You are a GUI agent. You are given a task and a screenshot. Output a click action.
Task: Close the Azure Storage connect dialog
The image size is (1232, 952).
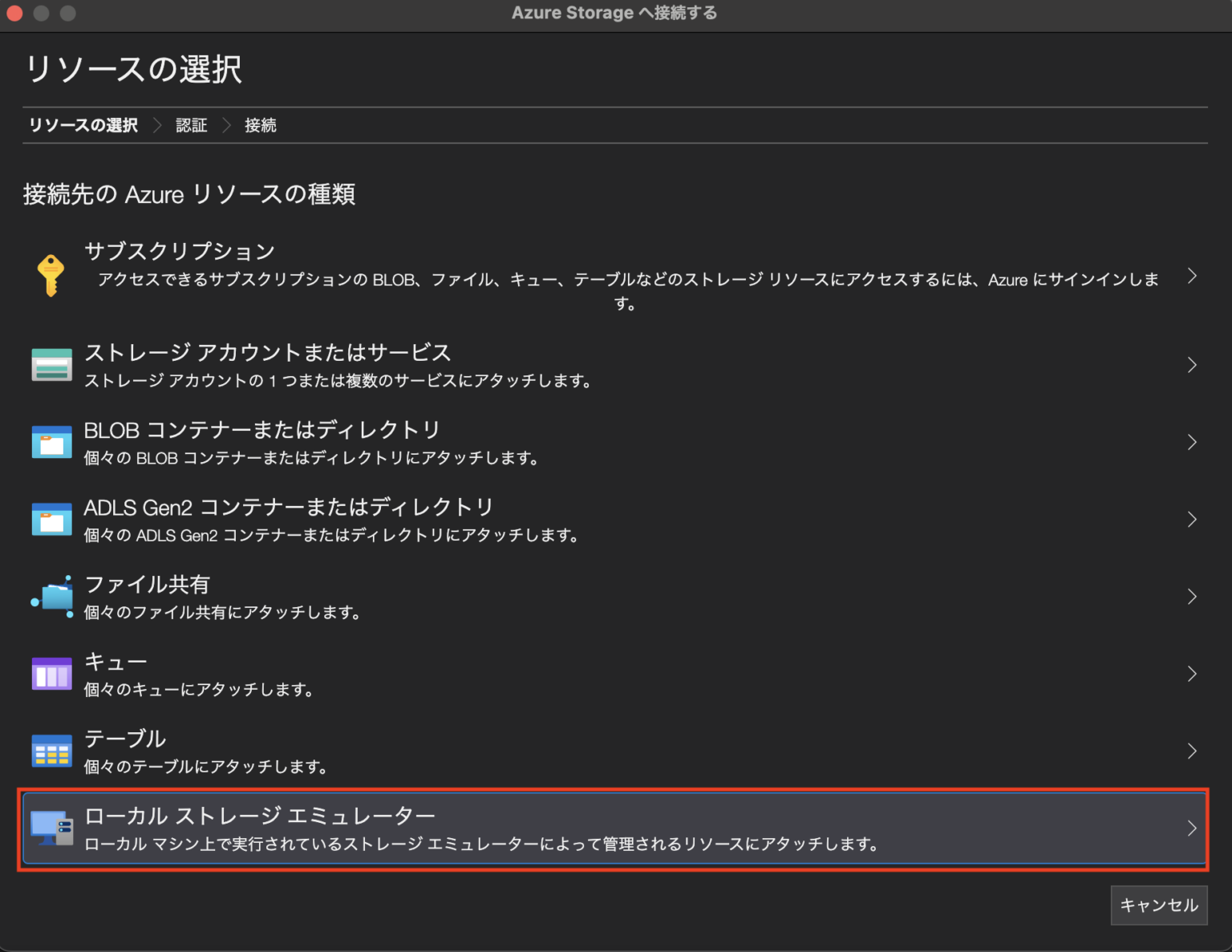pos(14,13)
